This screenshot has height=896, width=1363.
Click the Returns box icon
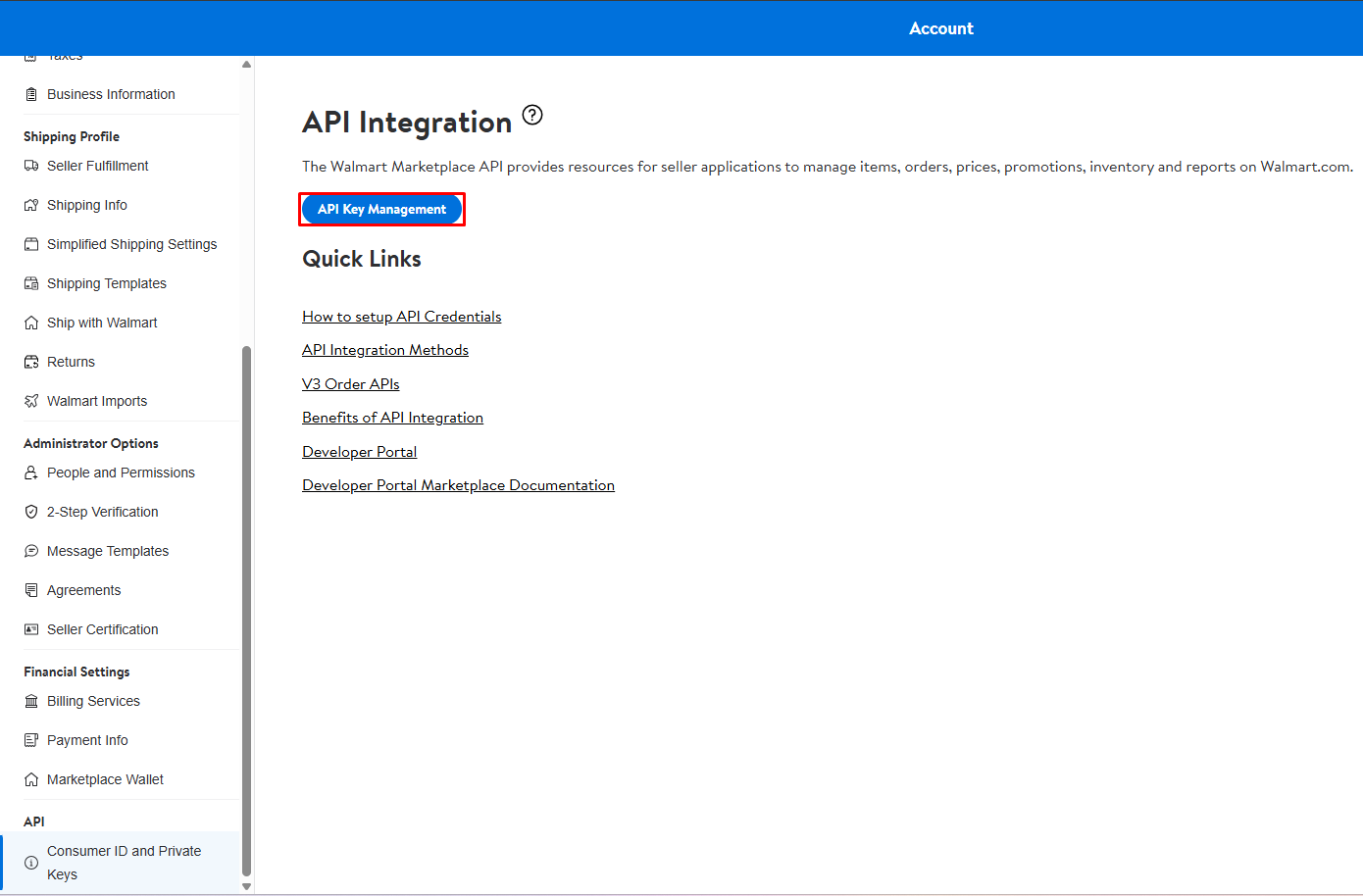coord(31,362)
